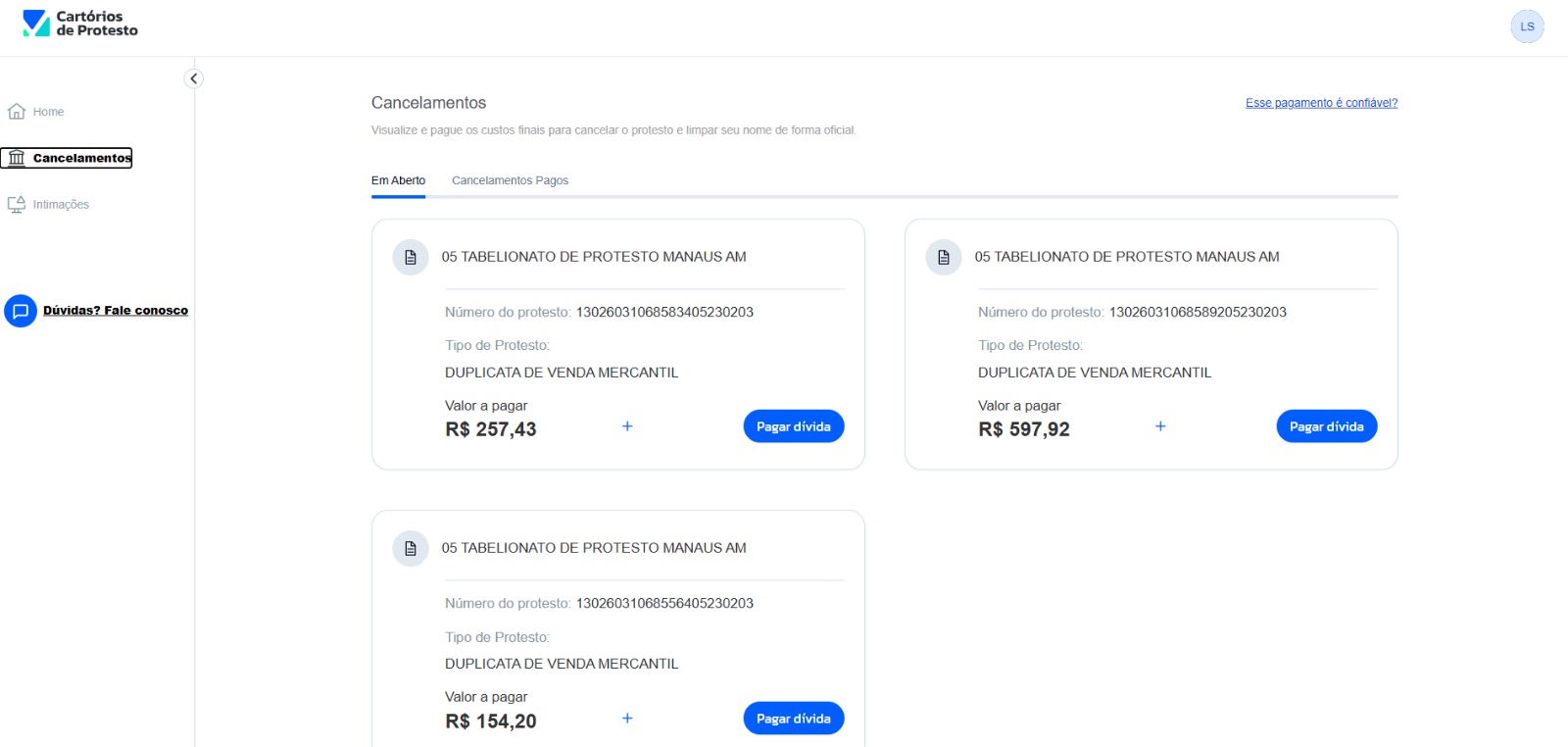
Task: Open the LS user avatar menu
Action: pos(1527,26)
